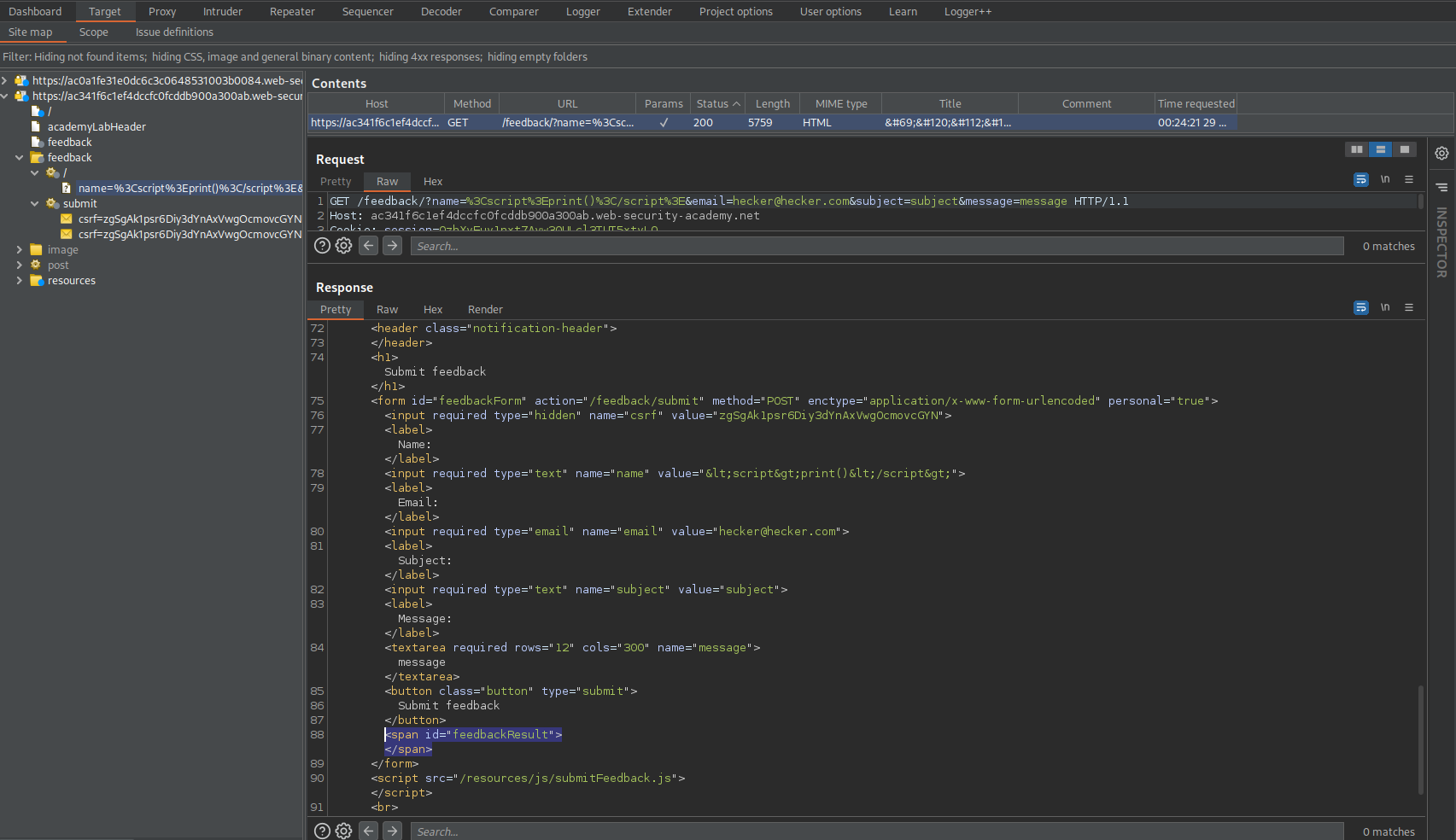Click the page icon beside academyLabHeader
This screenshot has height=840, width=1456.
36,127
